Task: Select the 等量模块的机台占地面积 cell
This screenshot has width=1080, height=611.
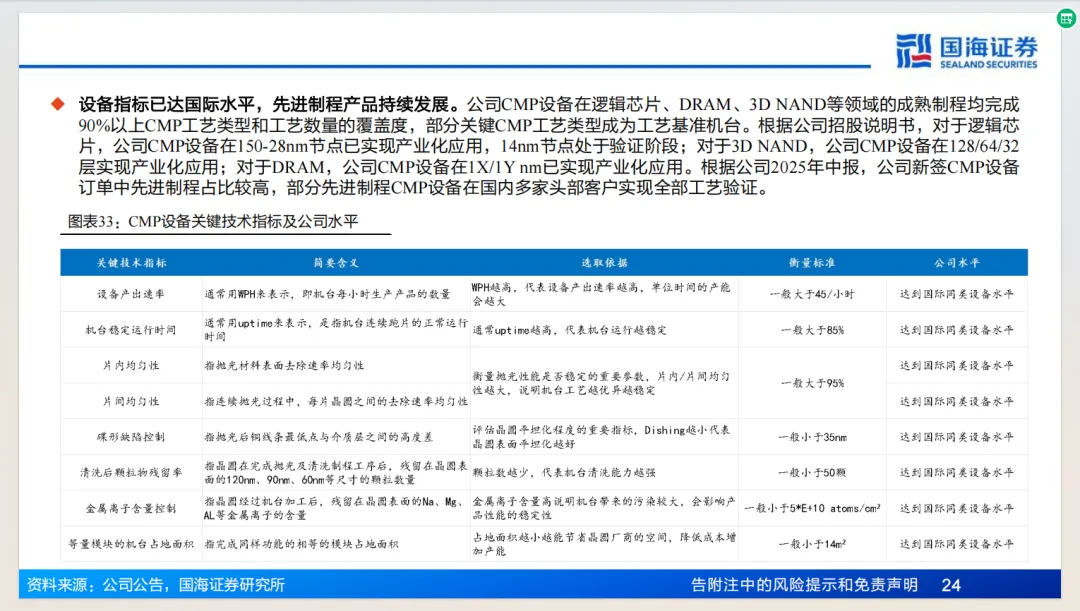Action: (131, 544)
